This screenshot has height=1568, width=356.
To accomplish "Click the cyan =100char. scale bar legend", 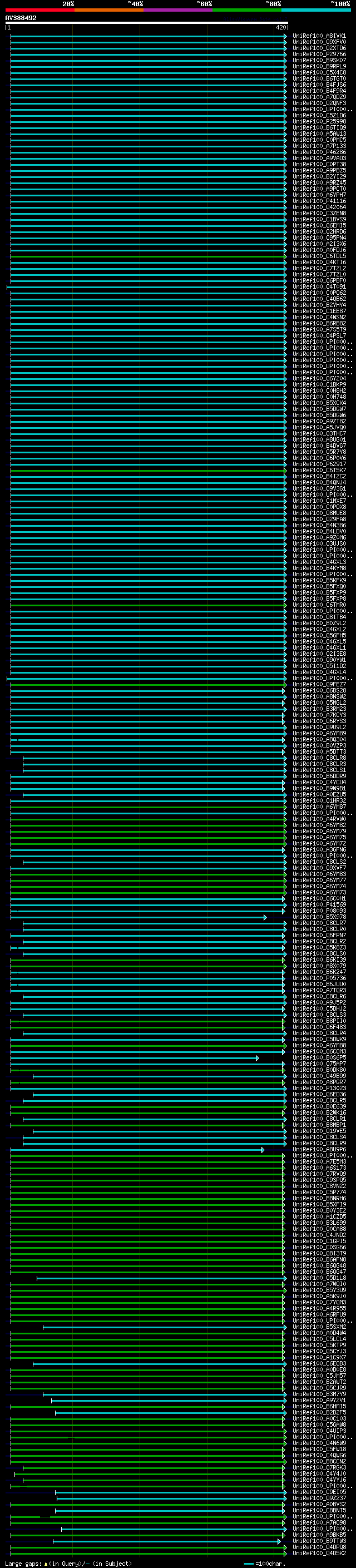I will (x=264, y=1563).
